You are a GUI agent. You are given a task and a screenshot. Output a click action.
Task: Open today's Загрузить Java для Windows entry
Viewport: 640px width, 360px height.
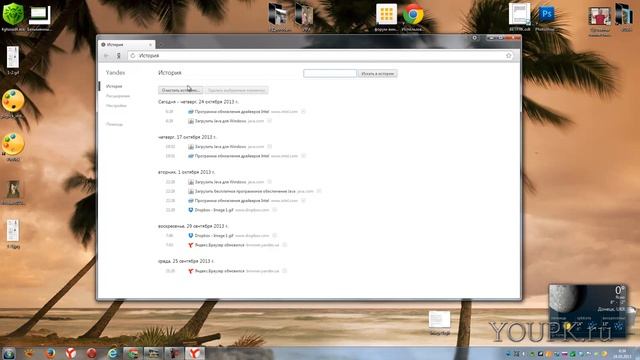(x=220, y=121)
